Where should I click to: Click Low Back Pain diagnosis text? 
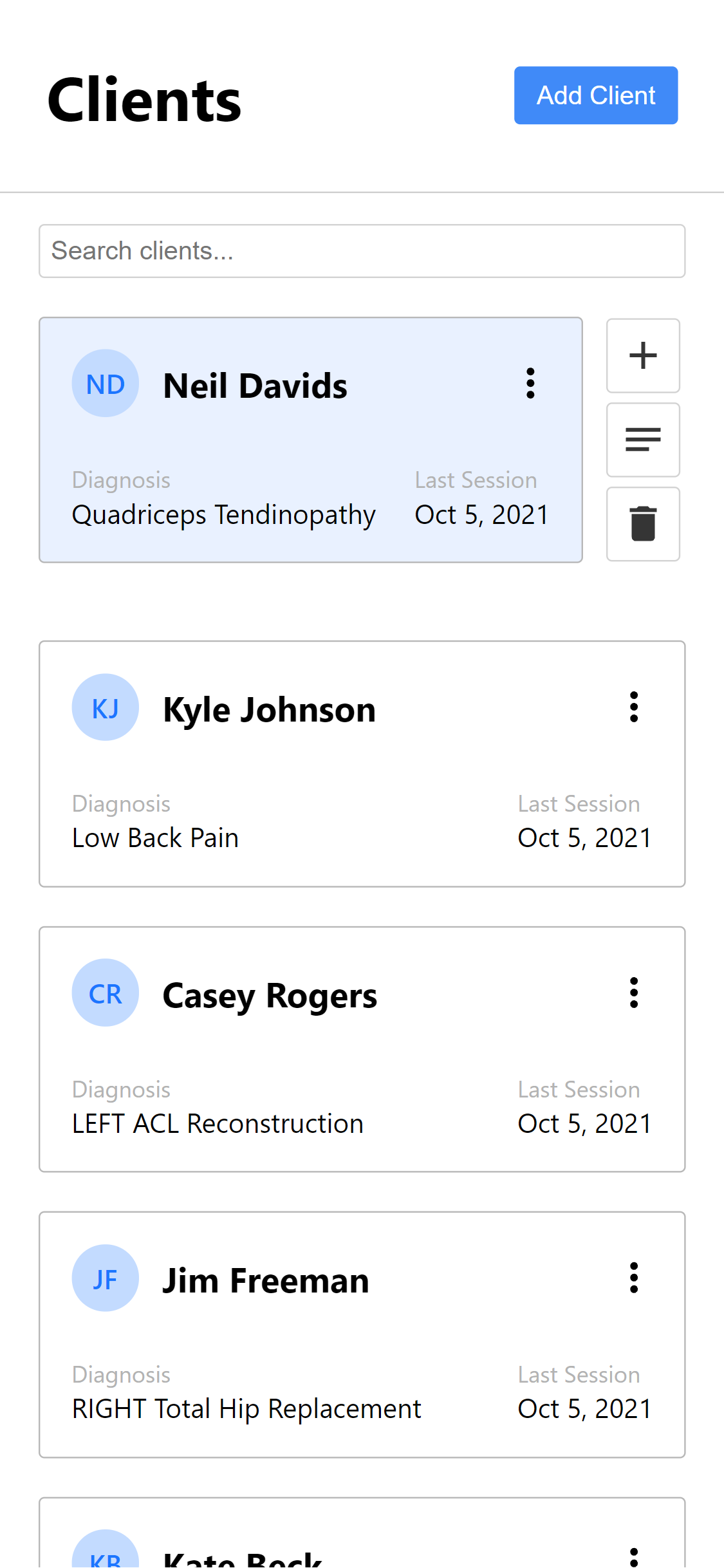click(155, 838)
